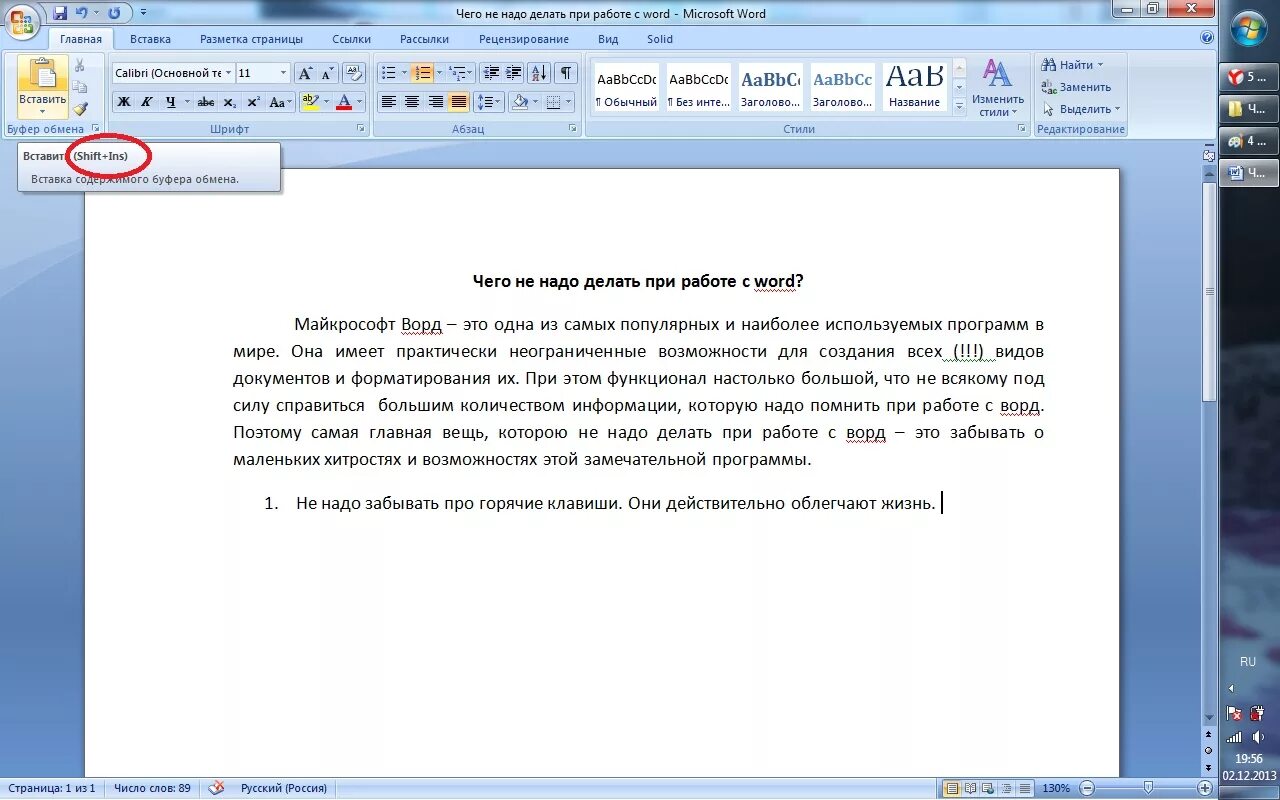Screen dimensions: 1280x800
Task: Switch to Full Screen Reading view
Action: [x=969, y=788]
